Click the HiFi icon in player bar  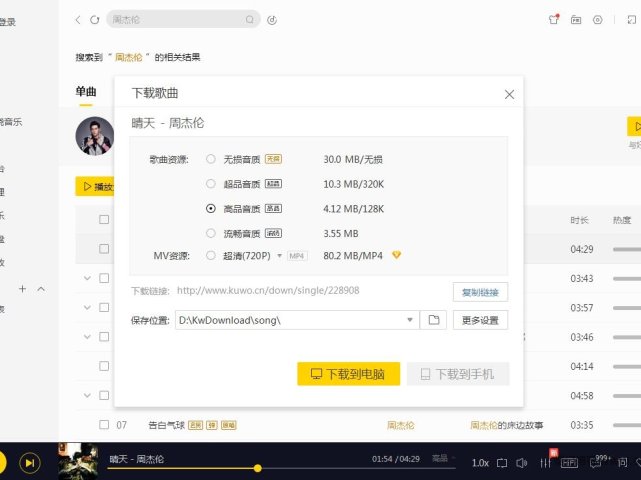569,463
